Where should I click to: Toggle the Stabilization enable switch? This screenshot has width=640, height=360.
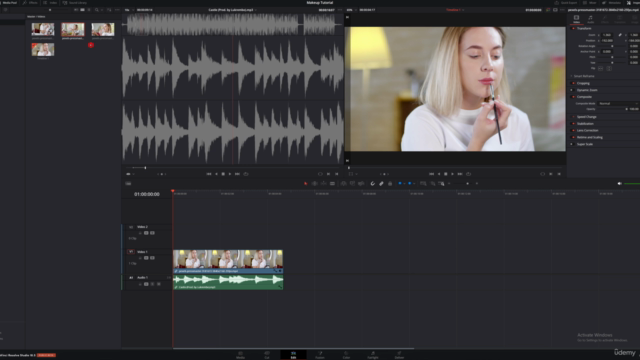[573, 124]
